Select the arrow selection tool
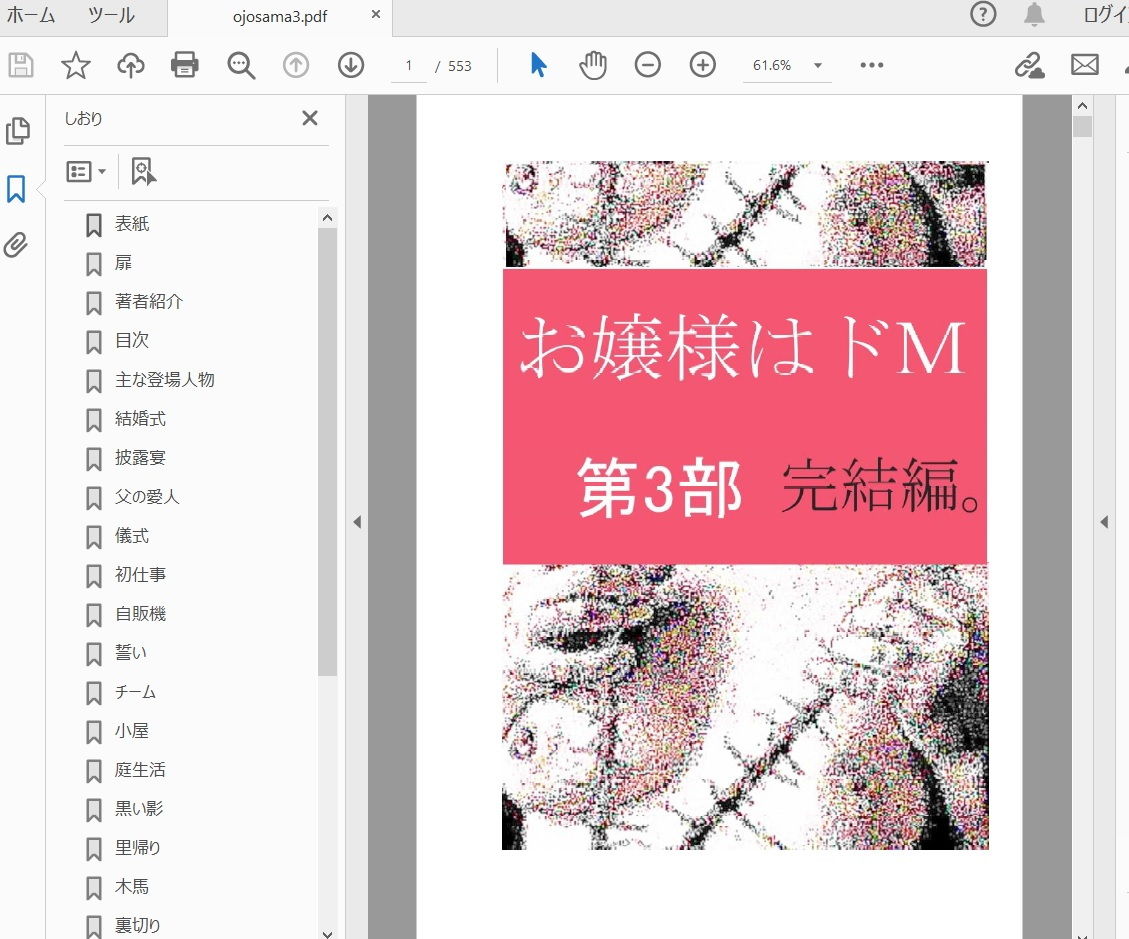Image resolution: width=1129 pixels, height=939 pixels. (x=538, y=65)
